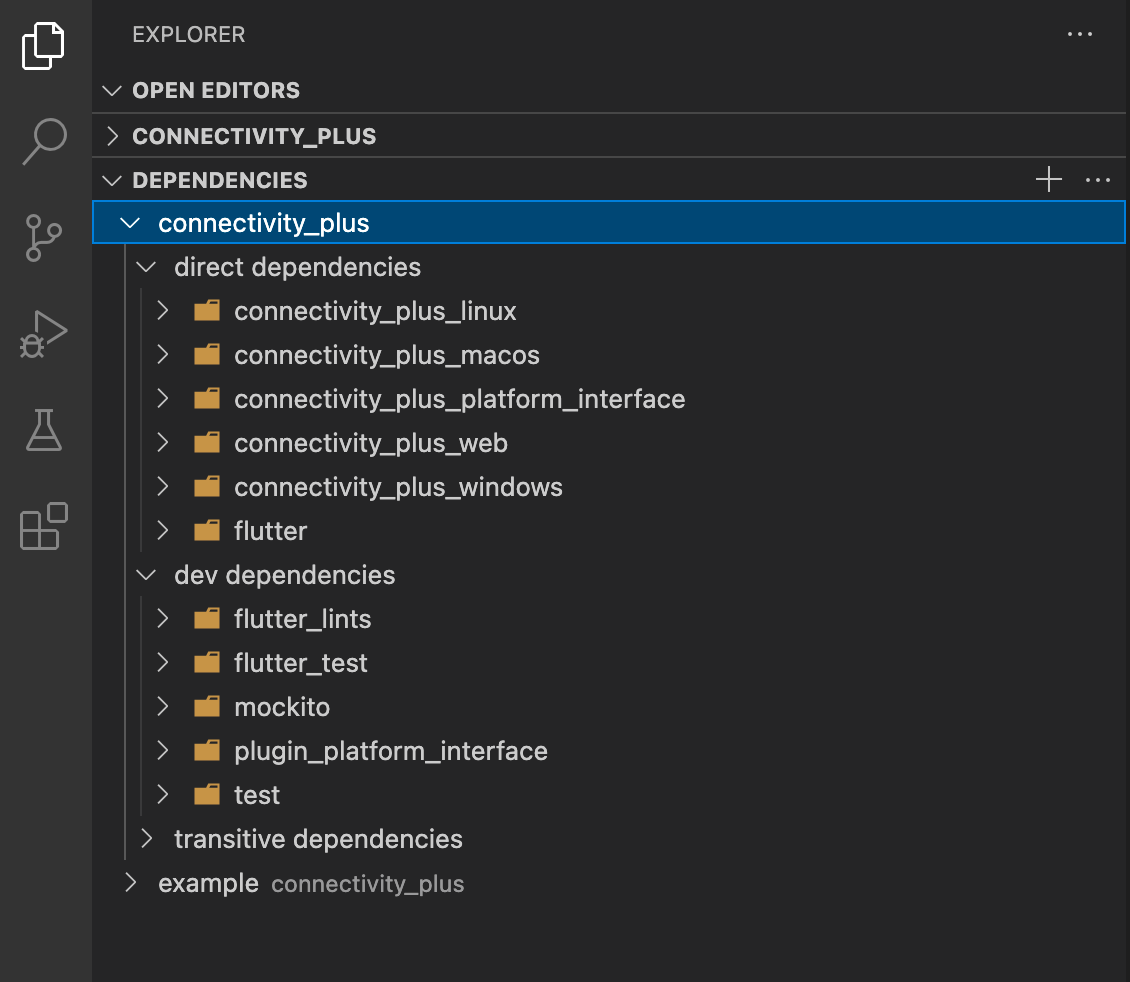
Task: Open the Extensions view
Action: click(x=44, y=526)
